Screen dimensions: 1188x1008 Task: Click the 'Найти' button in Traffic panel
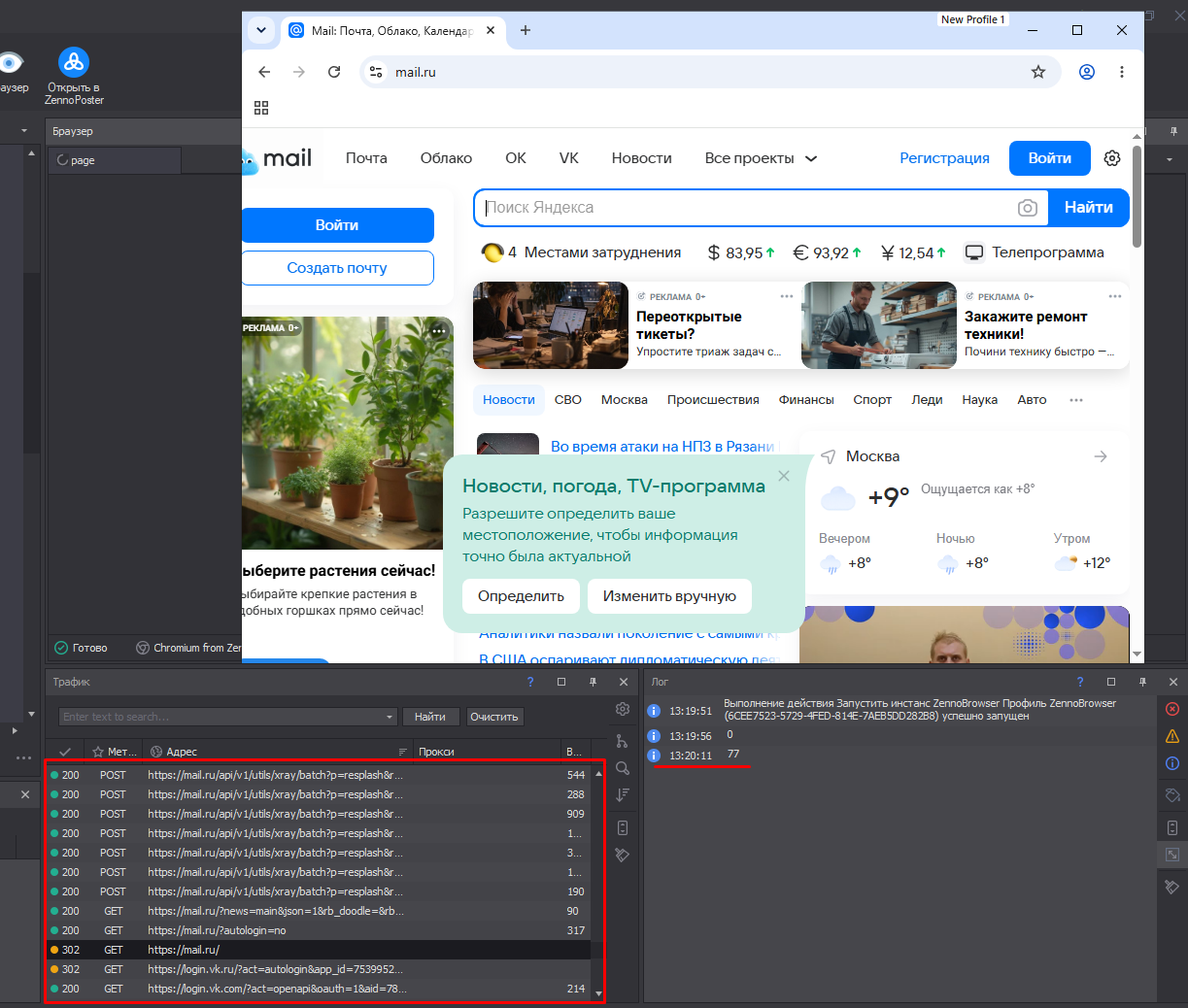(430, 717)
